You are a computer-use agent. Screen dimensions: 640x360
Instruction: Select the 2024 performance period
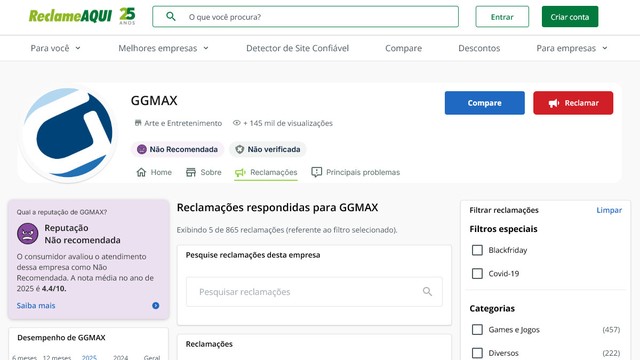[x=120, y=357]
